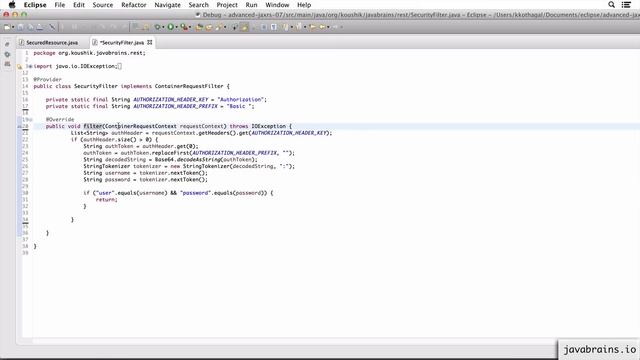Click the @Provider annotation text

[47, 80]
